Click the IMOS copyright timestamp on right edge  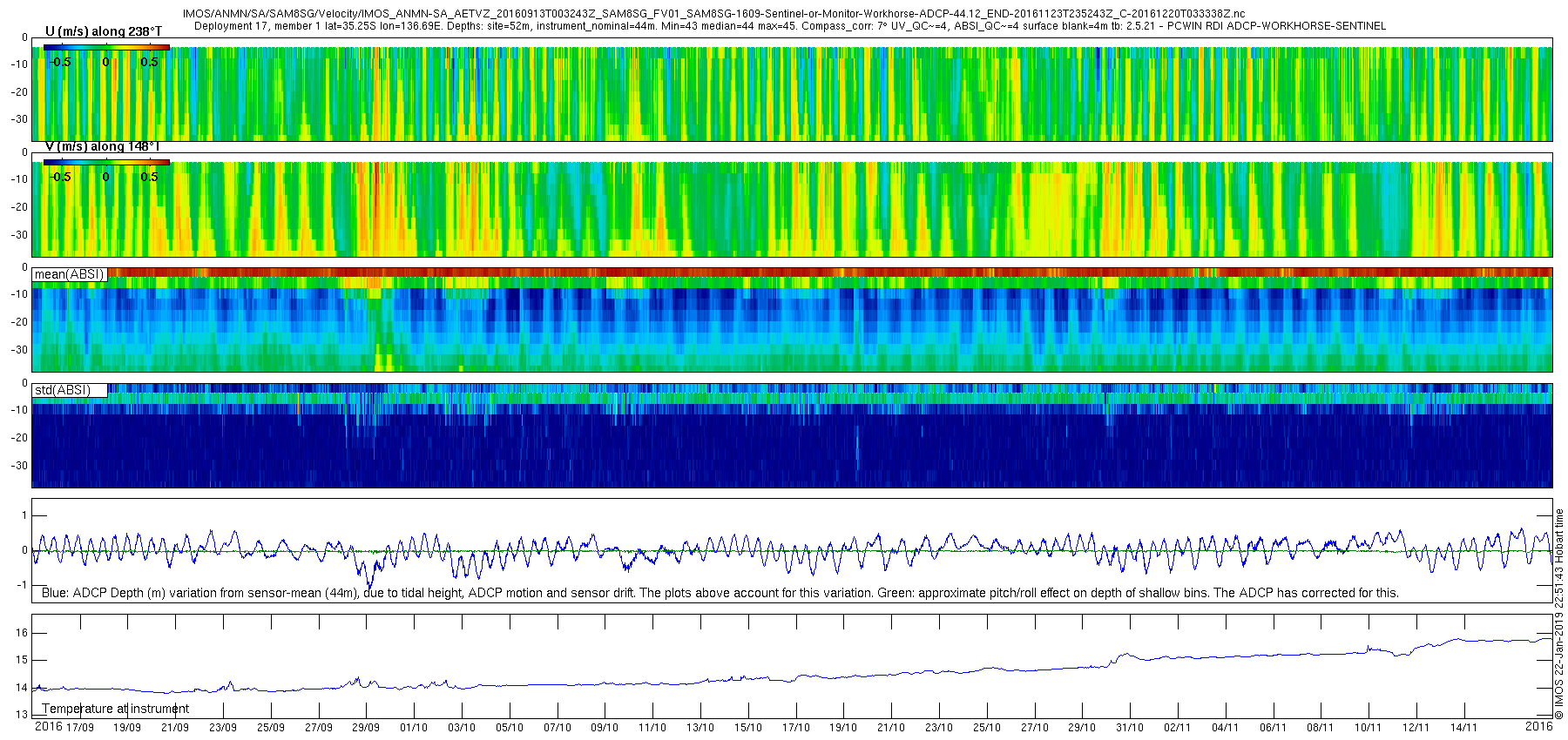click(1559, 615)
